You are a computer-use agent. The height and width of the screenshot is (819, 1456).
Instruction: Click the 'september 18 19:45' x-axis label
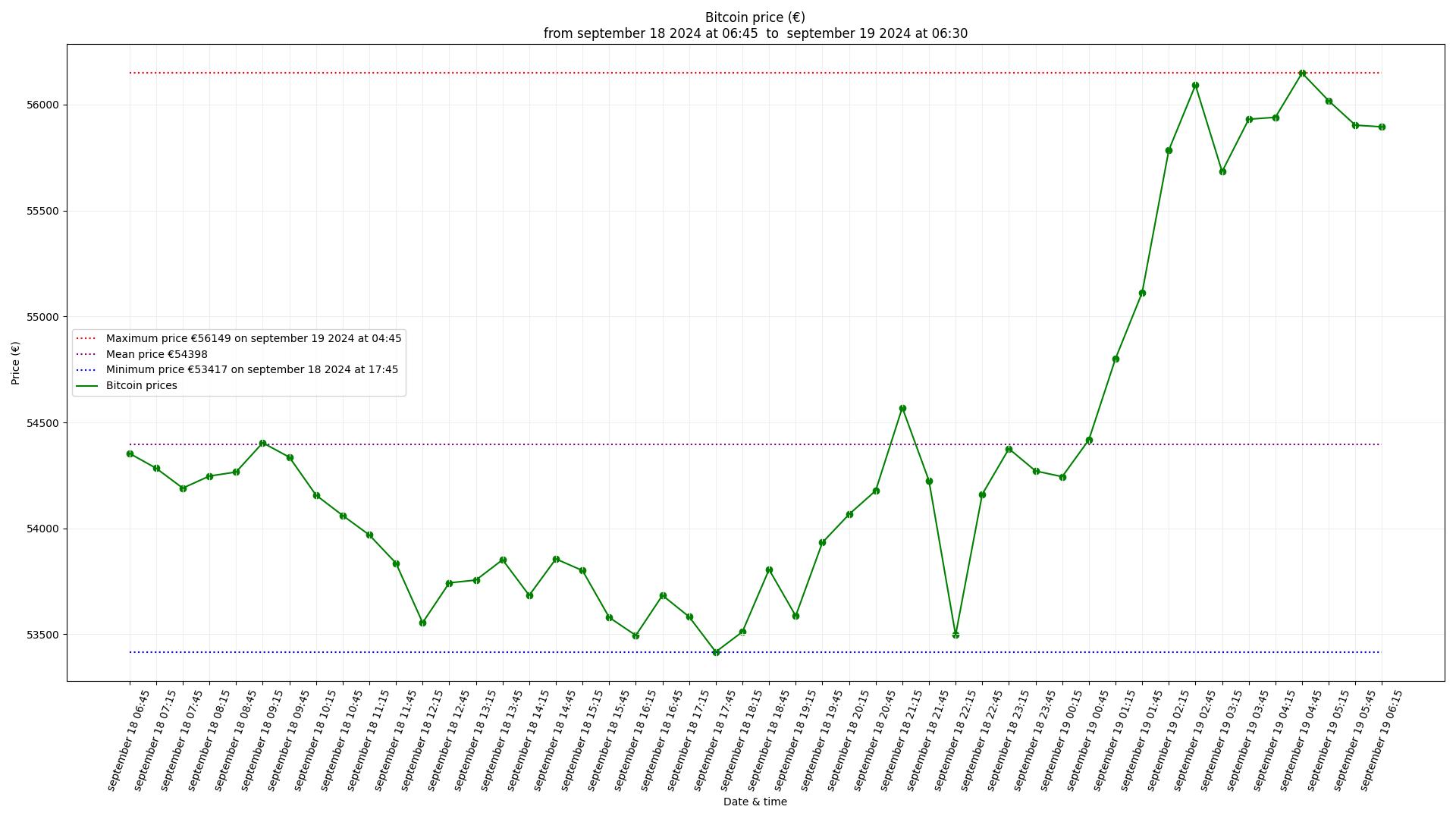[x=821, y=740]
